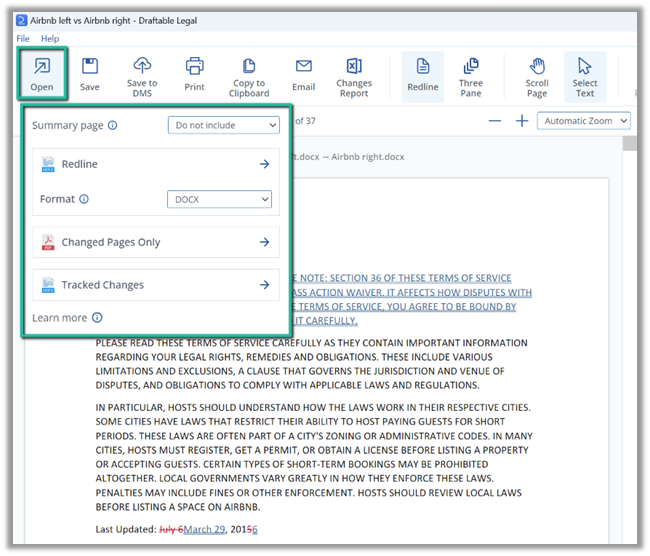Click the Format info icon
This screenshot has height=556, width=650.
click(84, 199)
